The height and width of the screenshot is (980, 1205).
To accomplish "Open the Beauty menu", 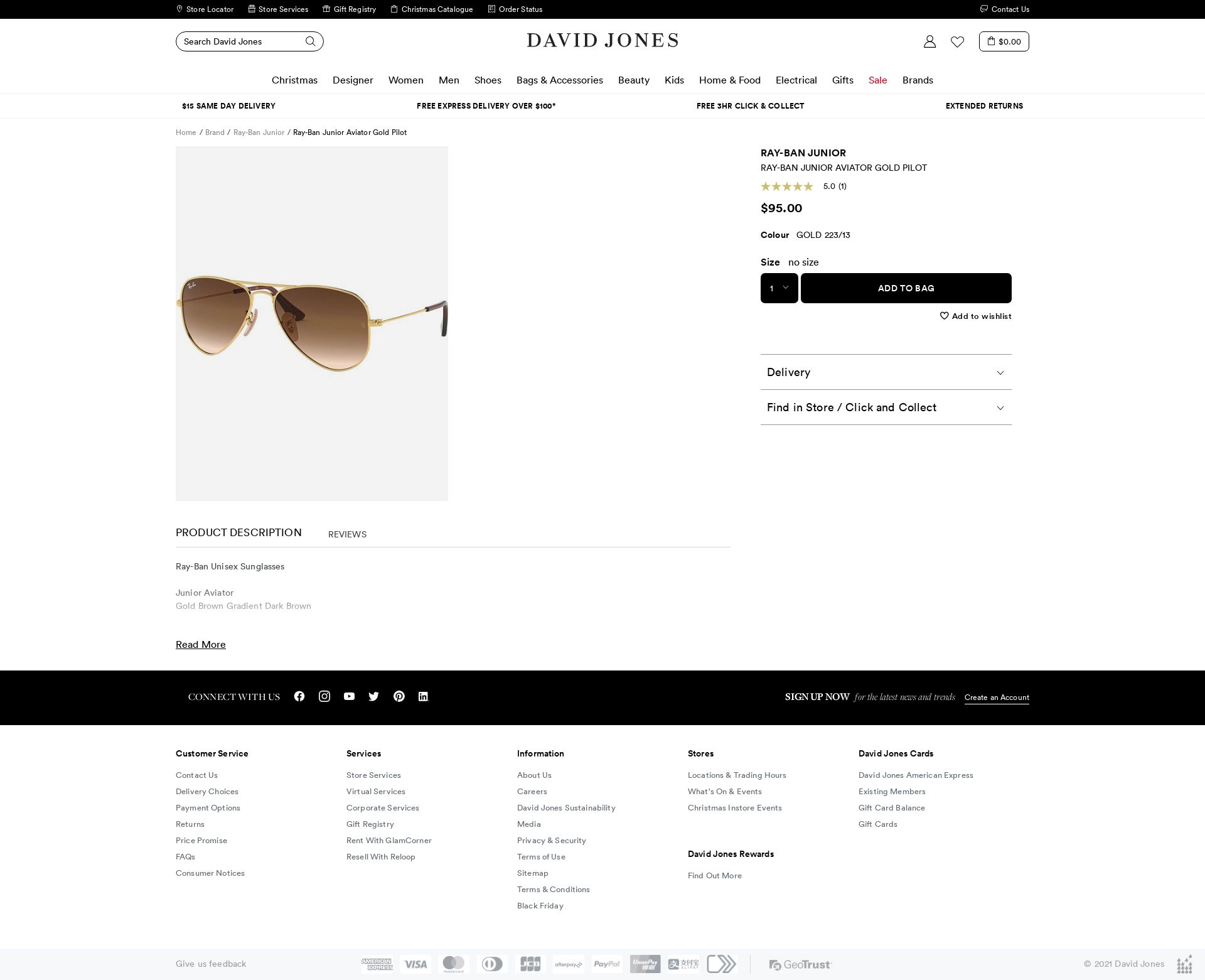I will point(634,80).
